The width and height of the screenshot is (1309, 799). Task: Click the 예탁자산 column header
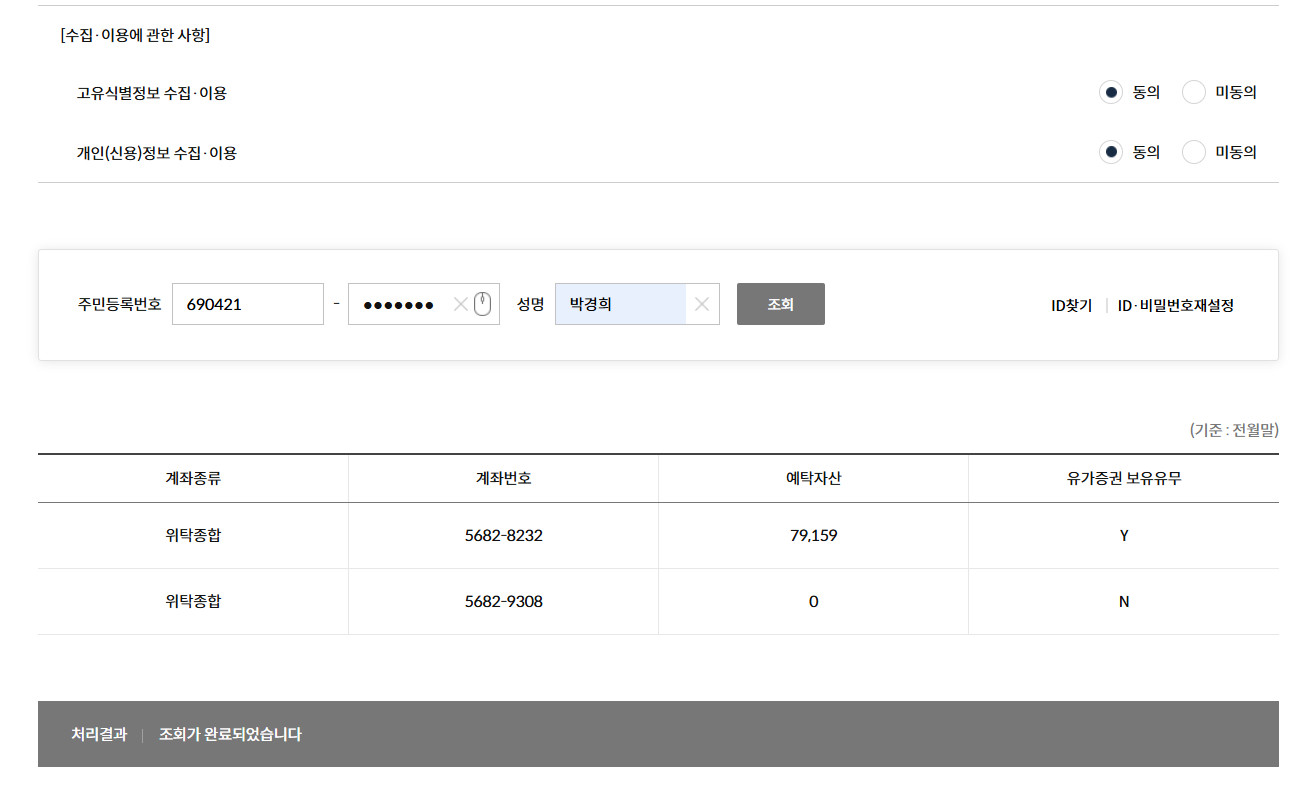point(813,479)
